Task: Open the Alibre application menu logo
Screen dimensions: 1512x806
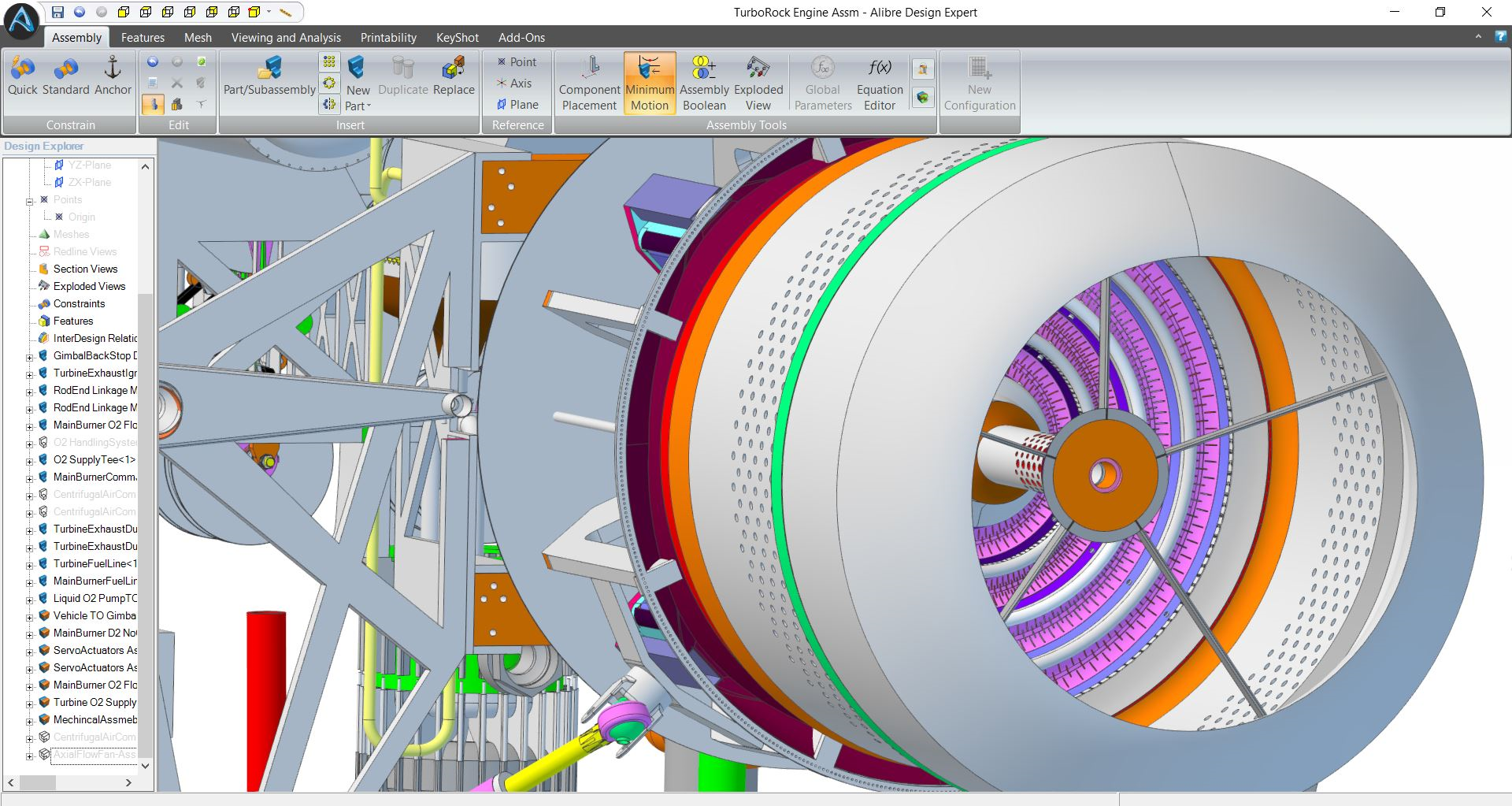Action: tap(21, 20)
